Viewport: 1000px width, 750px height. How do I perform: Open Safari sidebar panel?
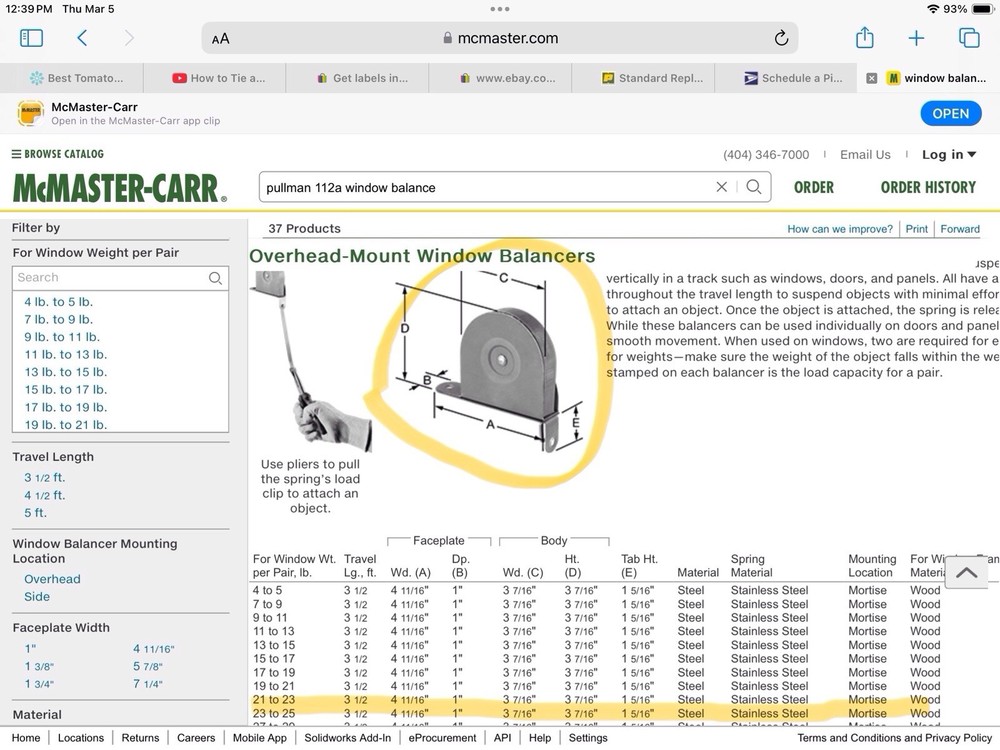pyautogui.click(x=31, y=38)
